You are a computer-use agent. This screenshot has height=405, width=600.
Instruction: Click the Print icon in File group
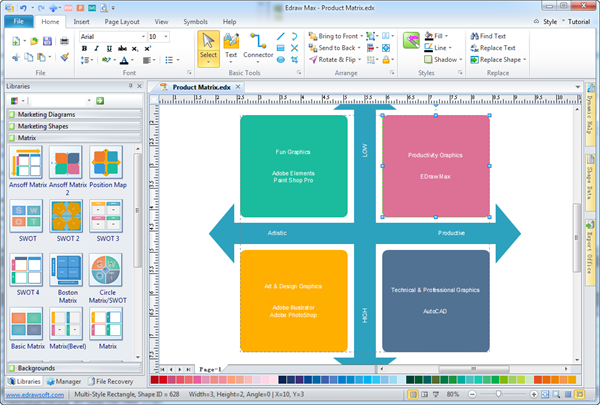pos(64,41)
